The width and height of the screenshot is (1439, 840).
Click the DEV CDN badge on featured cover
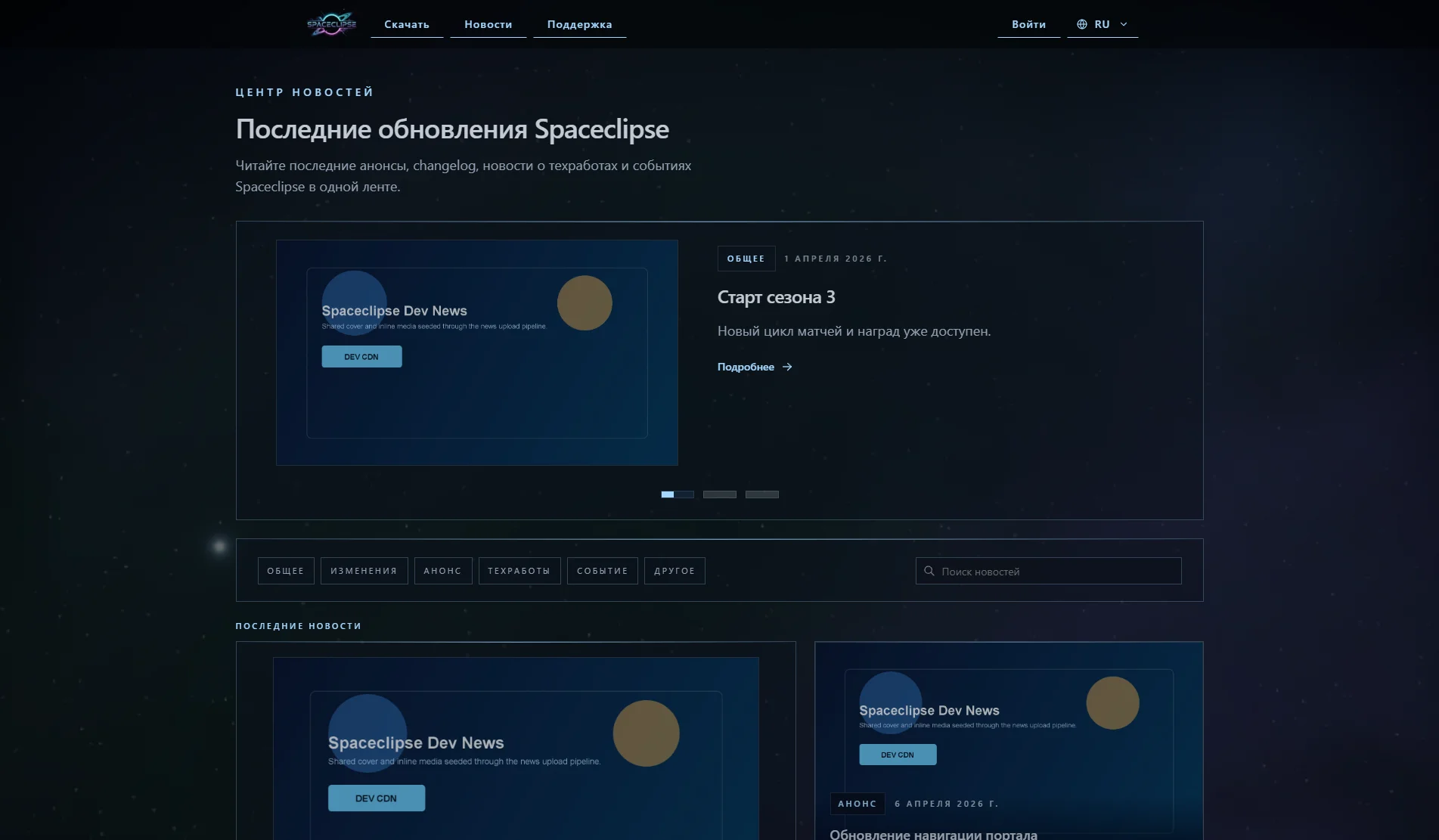[x=361, y=356]
